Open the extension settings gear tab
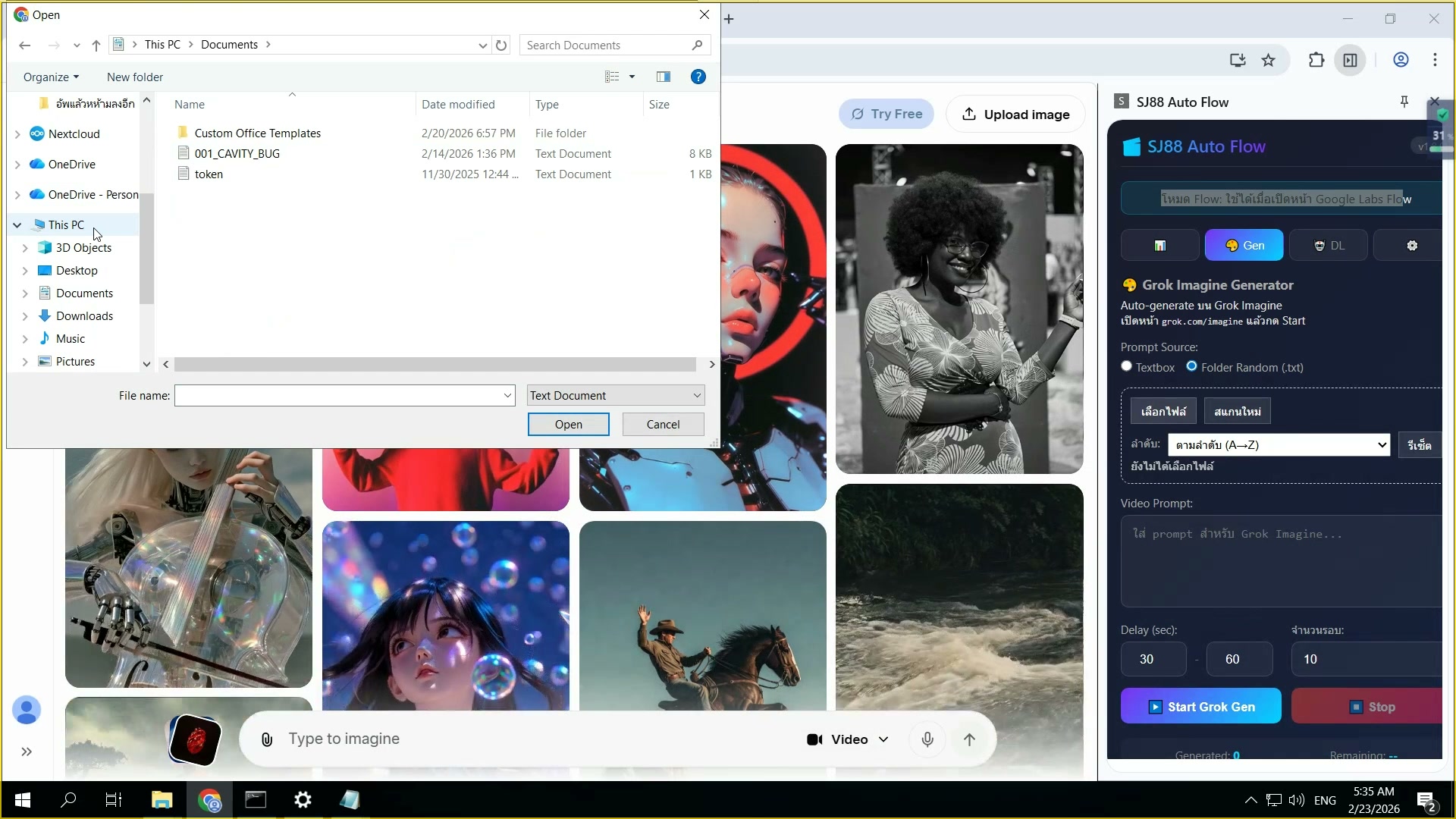The width and height of the screenshot is (1456, 819). 1411,246
